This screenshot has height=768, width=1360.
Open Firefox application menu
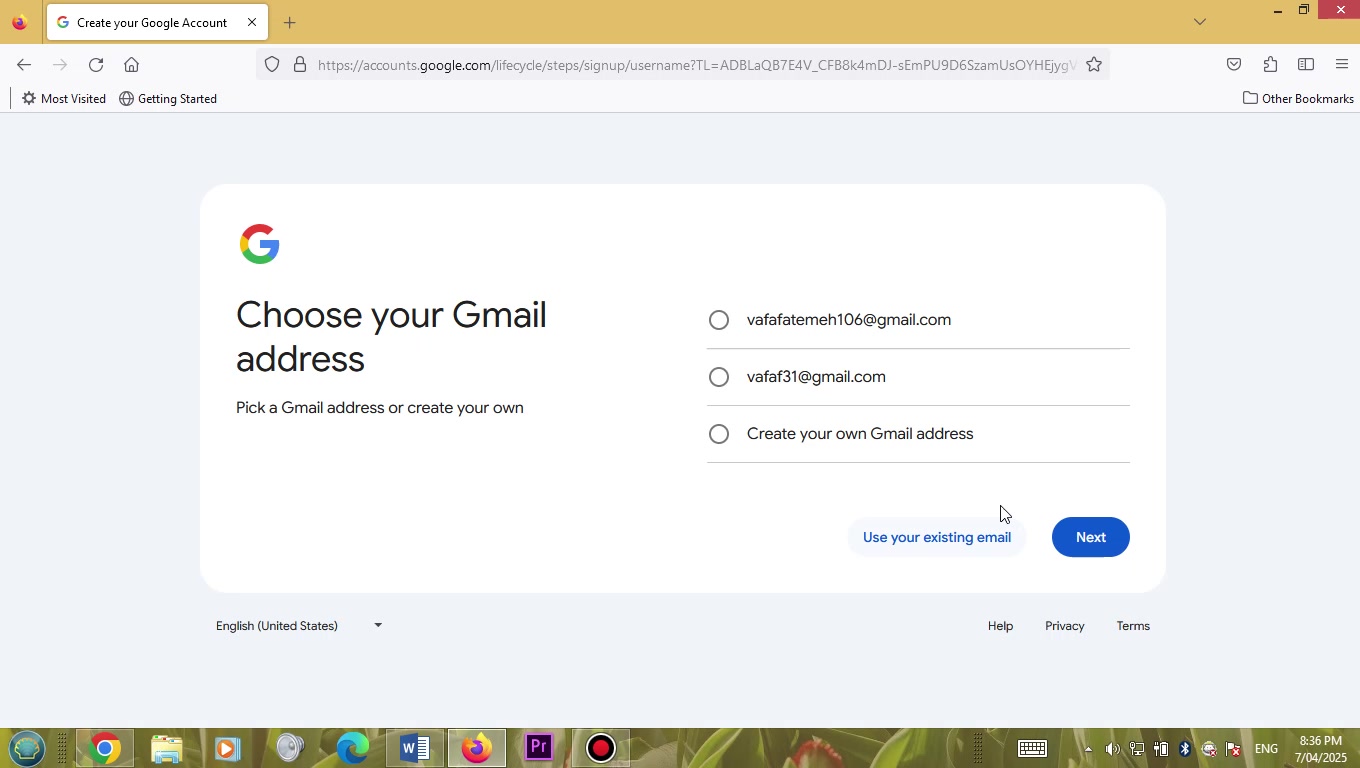pos(1342,65)
